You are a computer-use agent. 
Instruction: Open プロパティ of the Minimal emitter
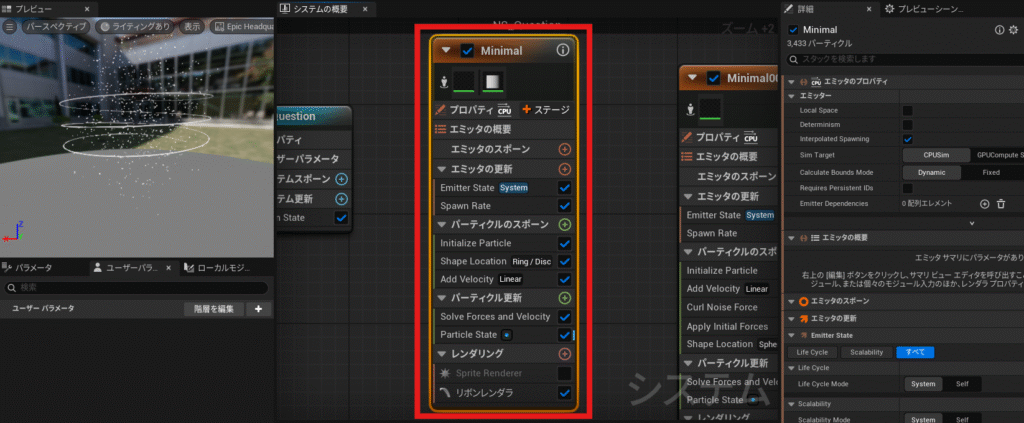click(x=473, y=110)
